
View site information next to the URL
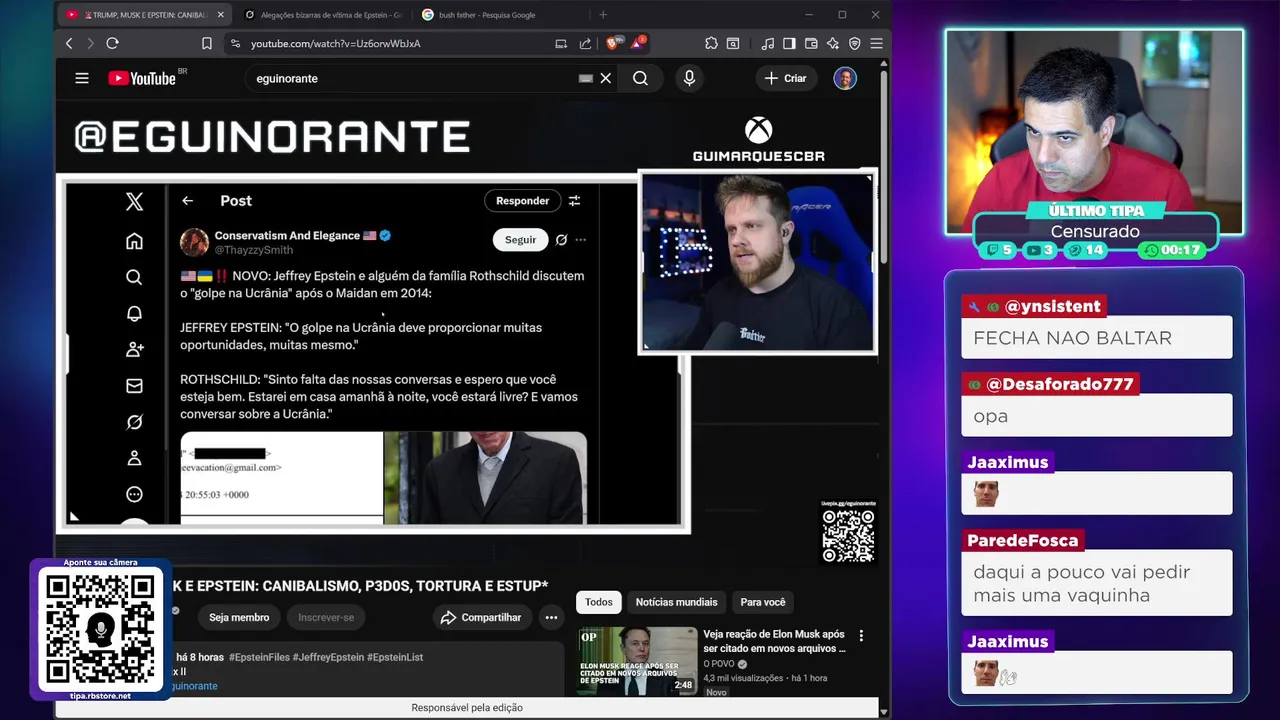pos(235,43)
